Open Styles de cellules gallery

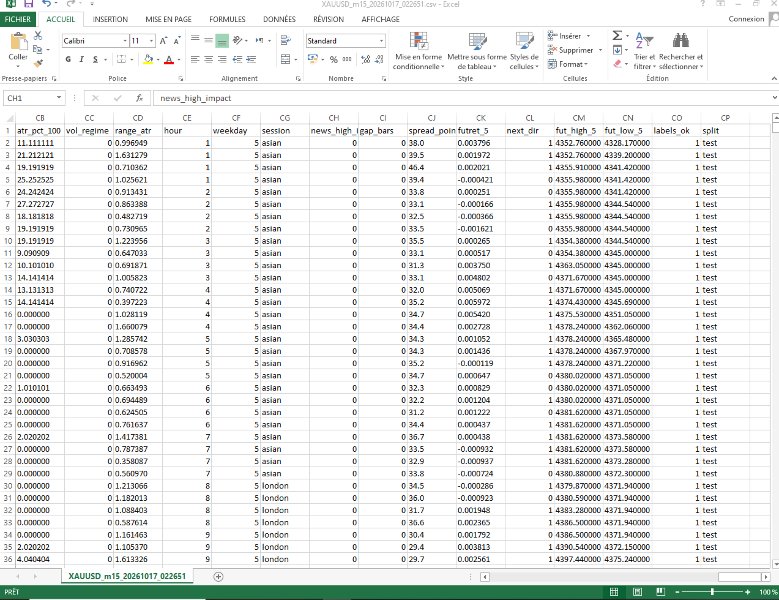pyautogui.click(x=524, y=51)
